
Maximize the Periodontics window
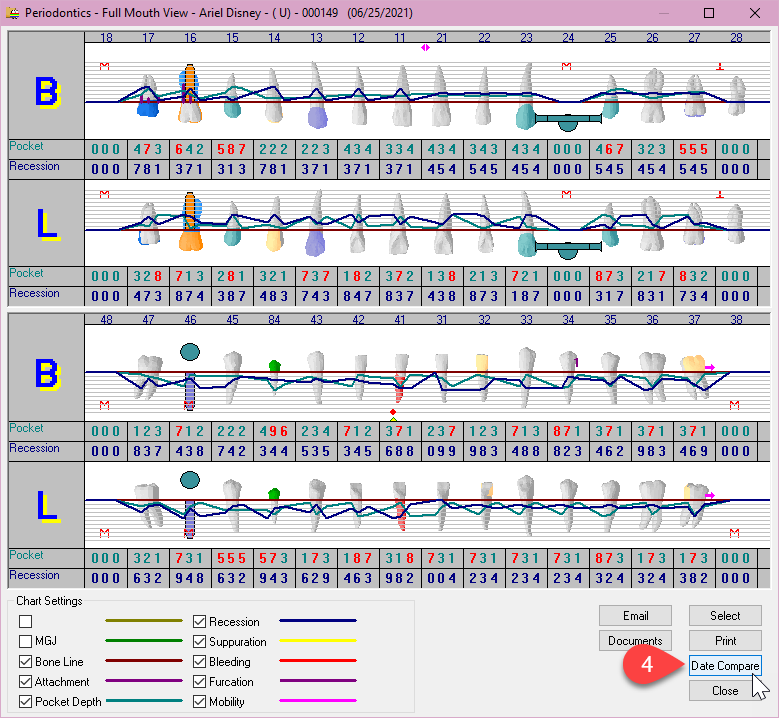pos(709,13)
